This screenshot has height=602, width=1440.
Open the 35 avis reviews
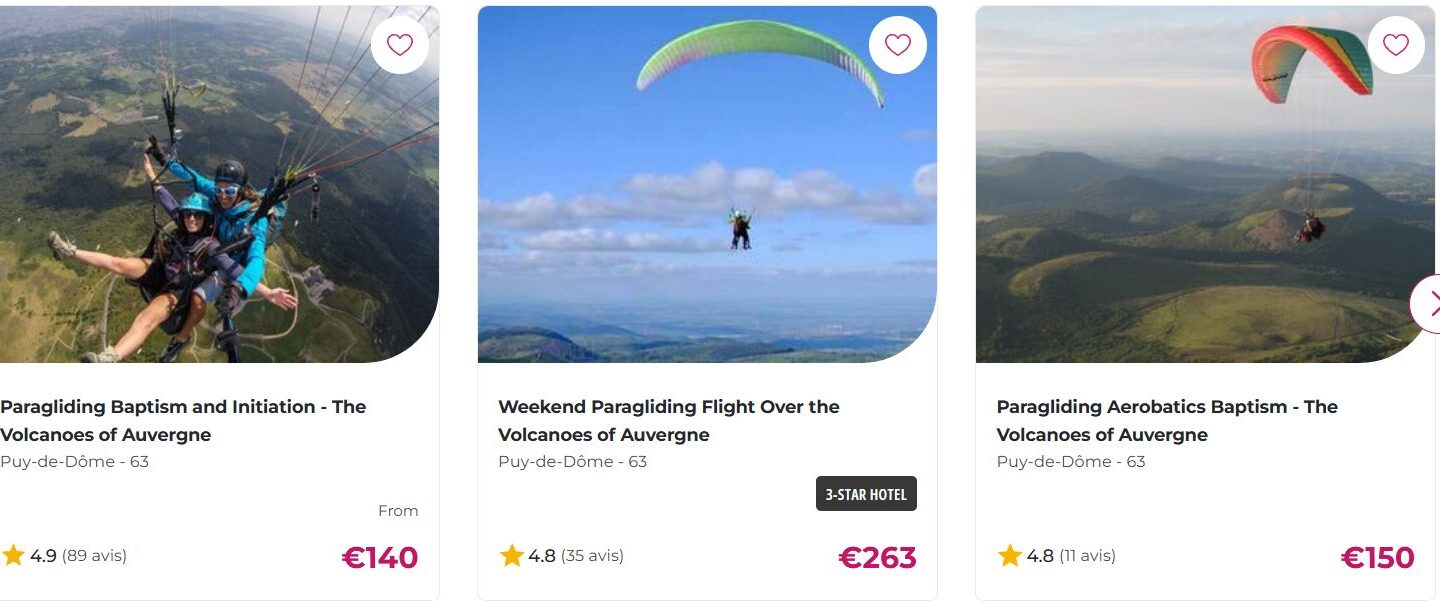point(592,556)
